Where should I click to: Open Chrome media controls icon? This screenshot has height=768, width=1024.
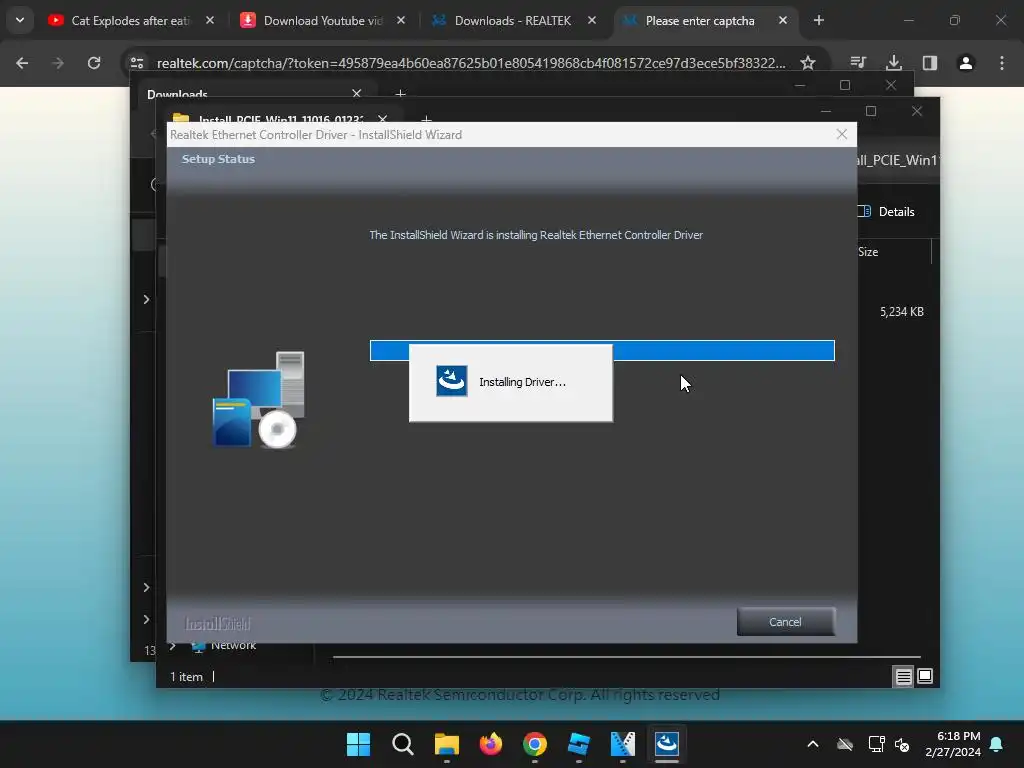click(858, 63)
